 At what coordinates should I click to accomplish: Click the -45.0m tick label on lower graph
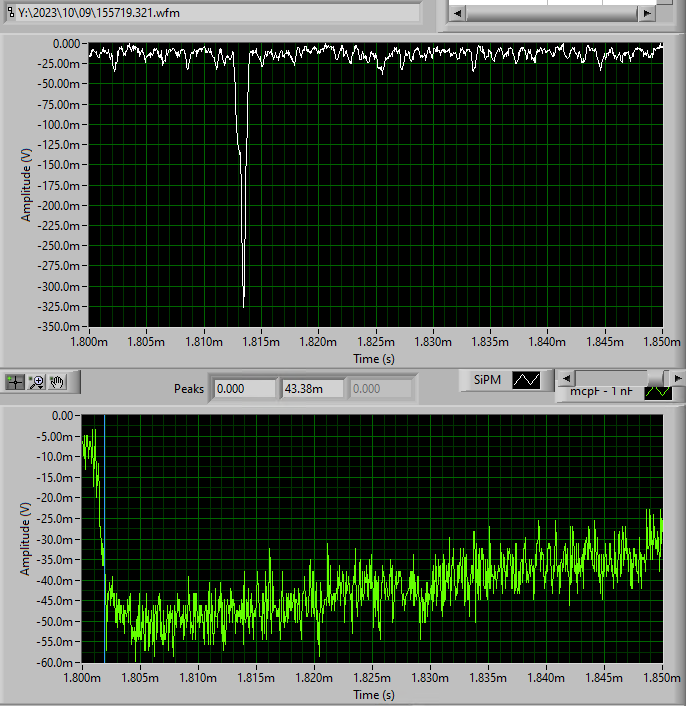(x=54, y=601)
